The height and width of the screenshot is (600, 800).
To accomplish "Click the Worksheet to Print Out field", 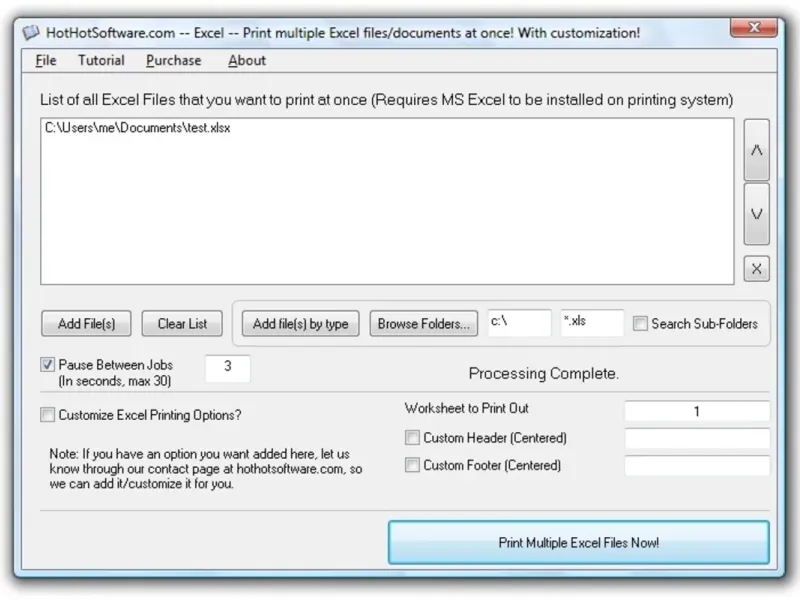I will 697,411.
